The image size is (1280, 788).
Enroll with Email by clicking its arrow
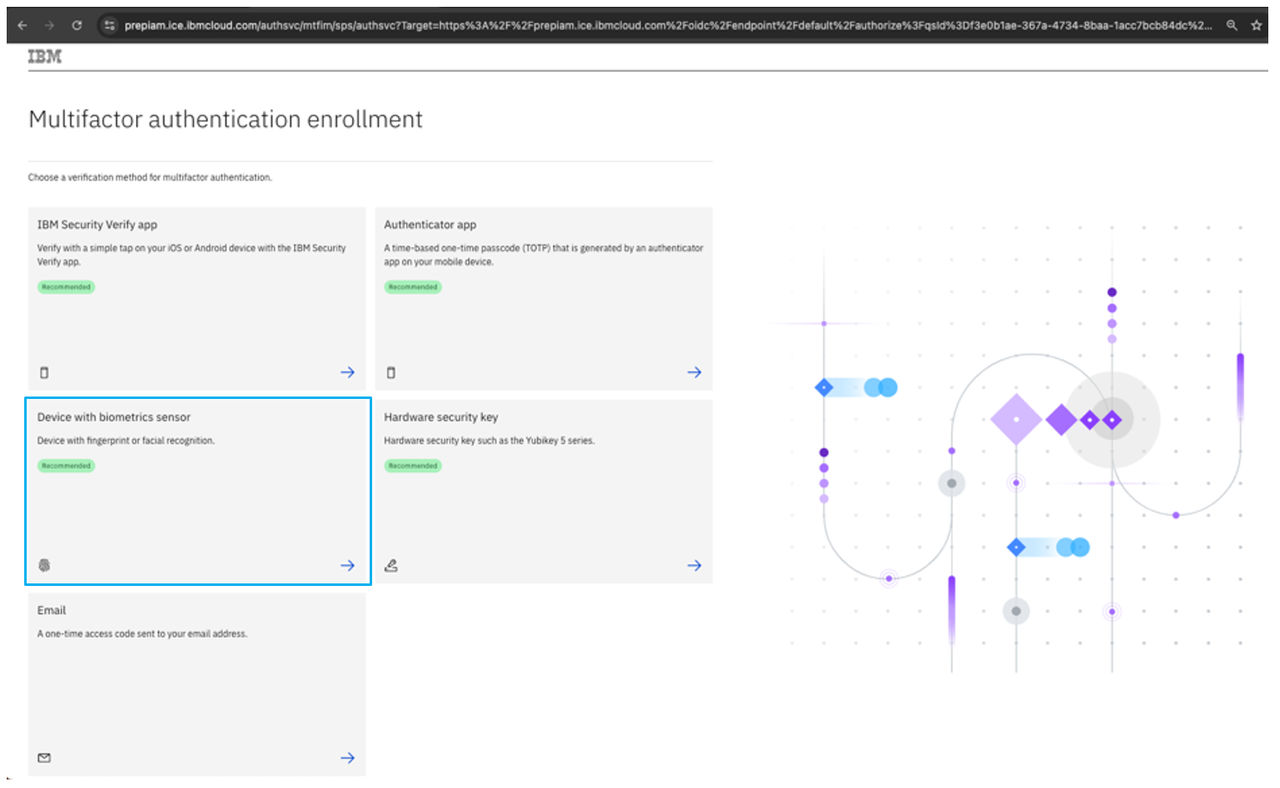(x=347, y=758)
